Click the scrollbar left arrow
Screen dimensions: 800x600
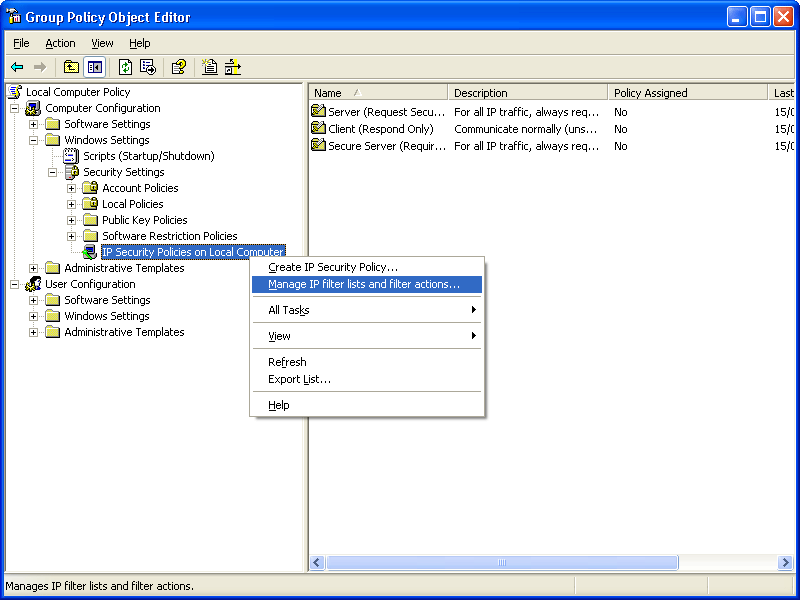tap(317, 562)
